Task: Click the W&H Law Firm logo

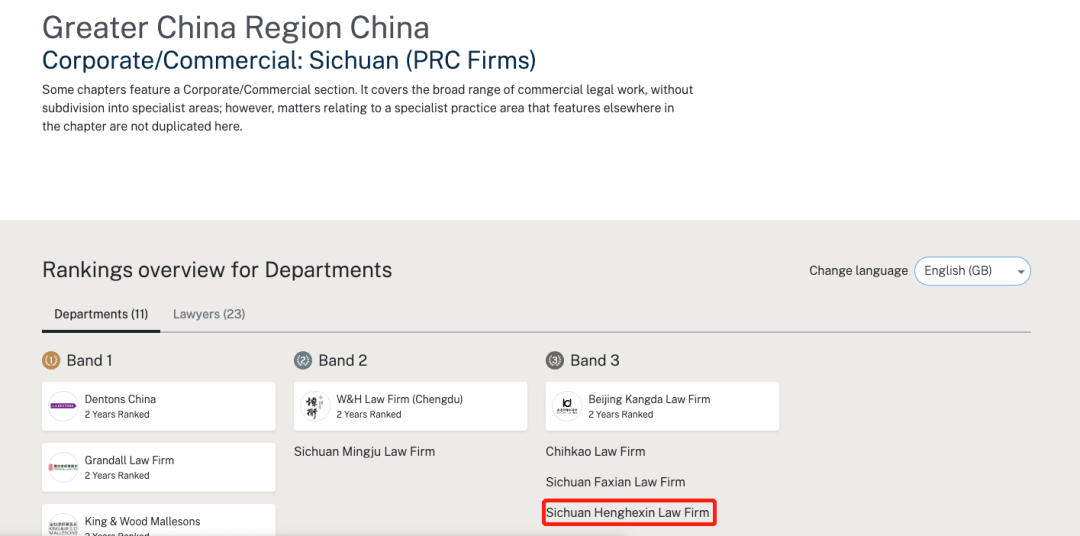Action: 315,406
